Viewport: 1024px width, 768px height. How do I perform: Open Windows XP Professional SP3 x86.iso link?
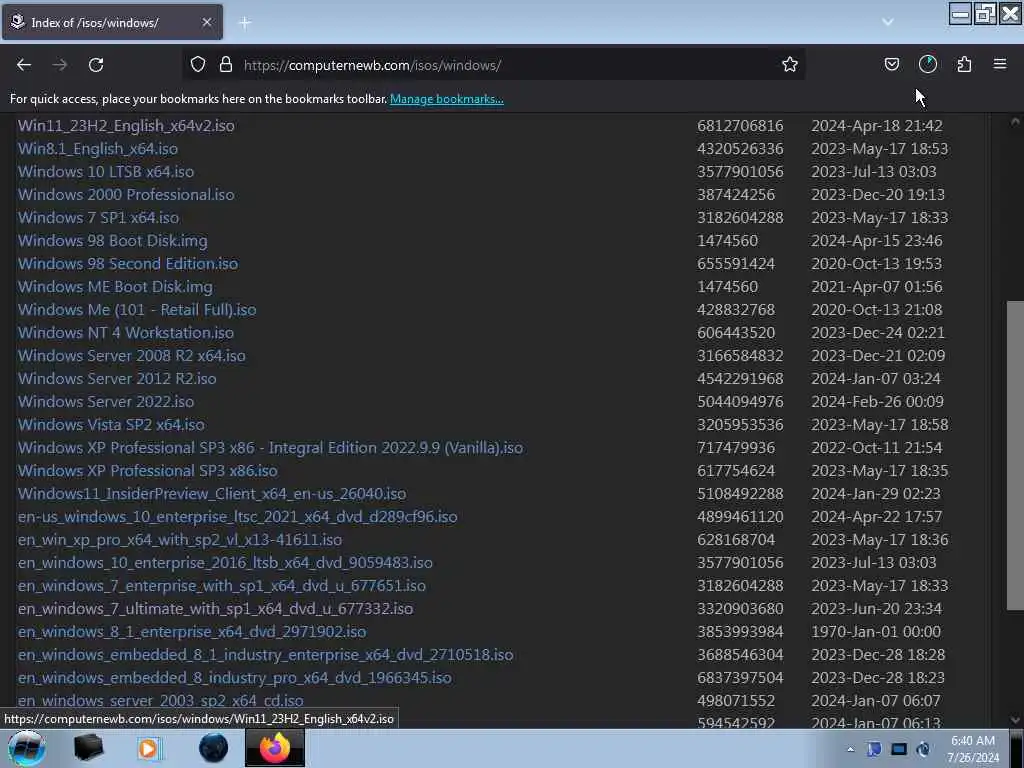(148, 470)
